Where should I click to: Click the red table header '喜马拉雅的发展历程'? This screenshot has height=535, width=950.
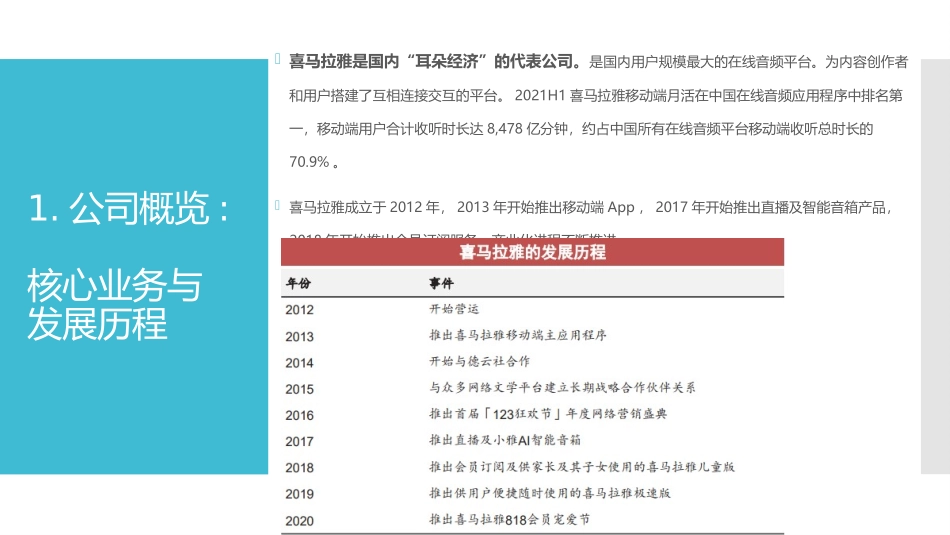coord(532,252)
